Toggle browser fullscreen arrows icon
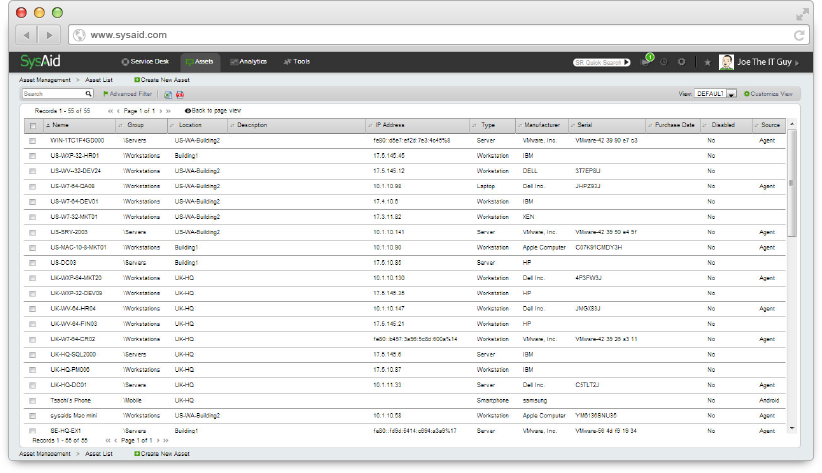Screen dimensions: 822x473 [x=802, y=14]
